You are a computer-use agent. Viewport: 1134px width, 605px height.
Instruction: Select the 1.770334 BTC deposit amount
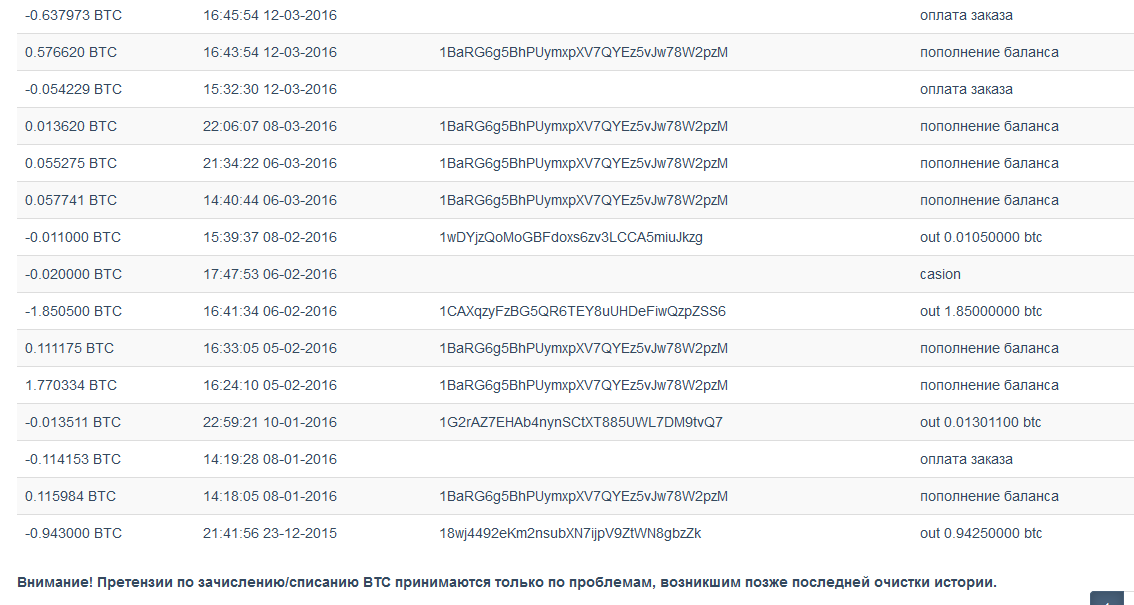point(71,385)
